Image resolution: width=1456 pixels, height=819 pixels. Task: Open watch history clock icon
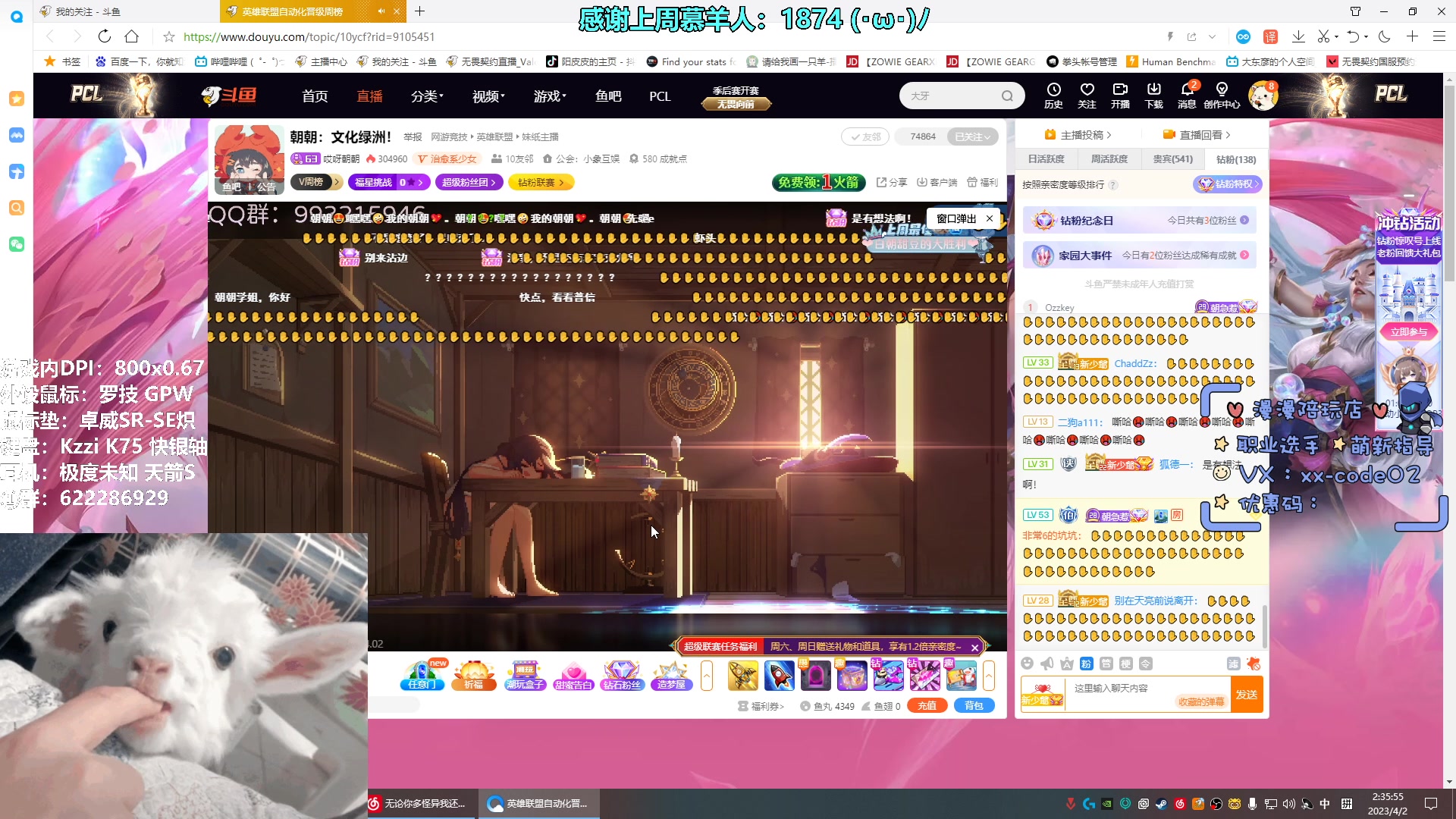(x=1053, y=96)
